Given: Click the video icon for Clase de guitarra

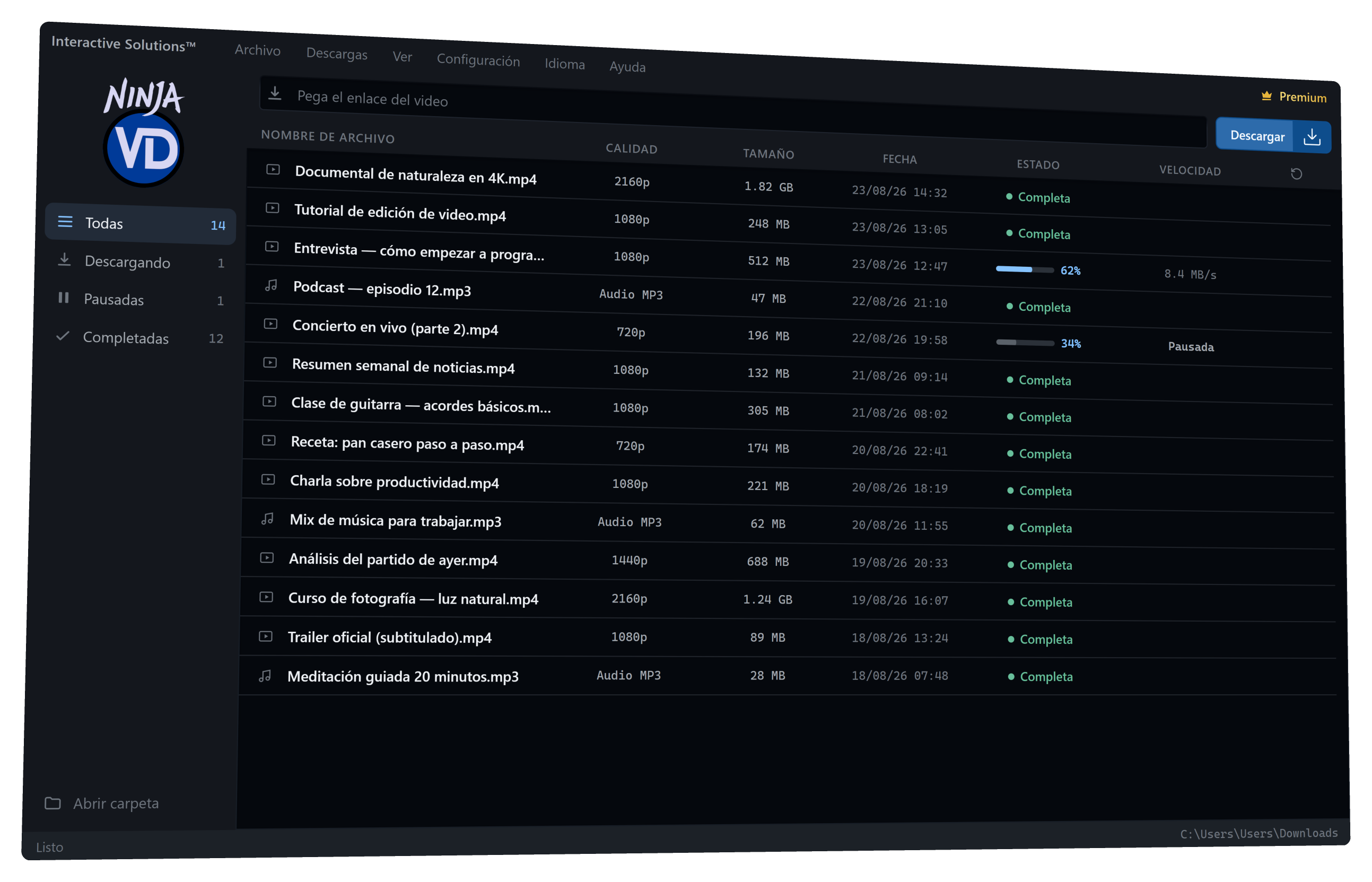Looking at the screenshot, I should (x=269, y=401).
